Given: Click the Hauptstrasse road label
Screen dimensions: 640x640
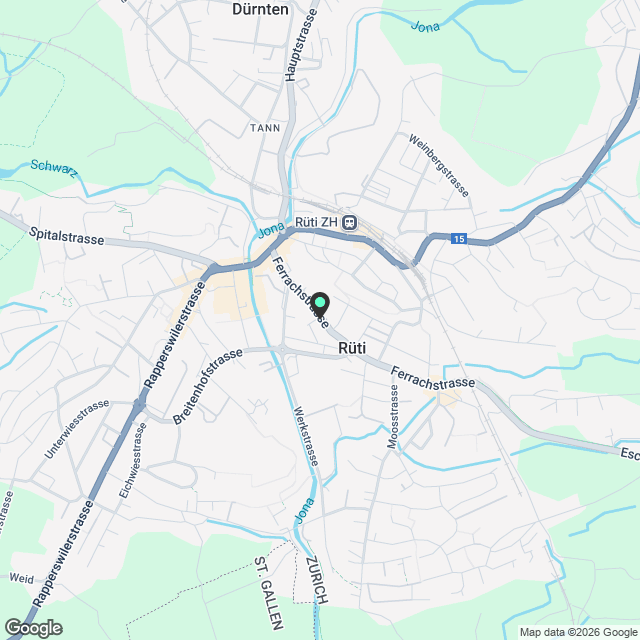Looking at the screenshot, I should tap(301, 45).
